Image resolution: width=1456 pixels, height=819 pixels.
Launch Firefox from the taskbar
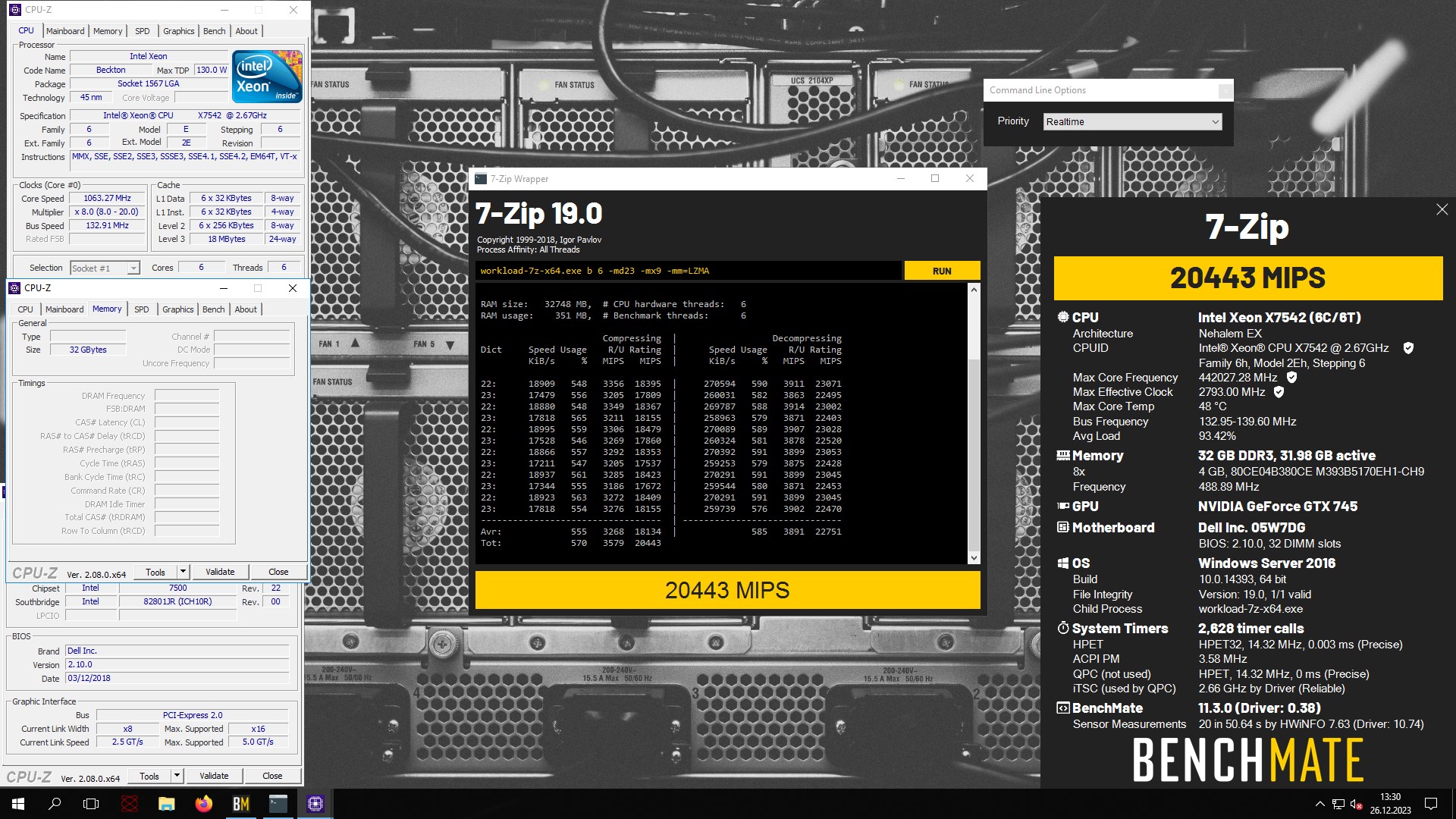[x=204, y=804]
